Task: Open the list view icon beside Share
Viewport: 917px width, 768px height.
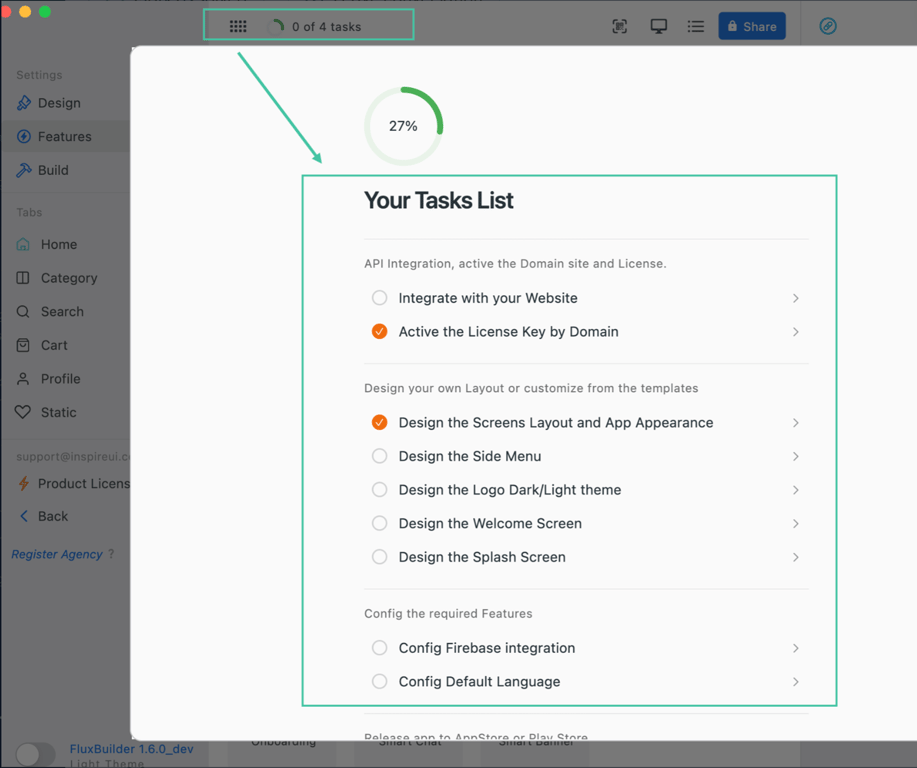Action: (x=696, y=27)
